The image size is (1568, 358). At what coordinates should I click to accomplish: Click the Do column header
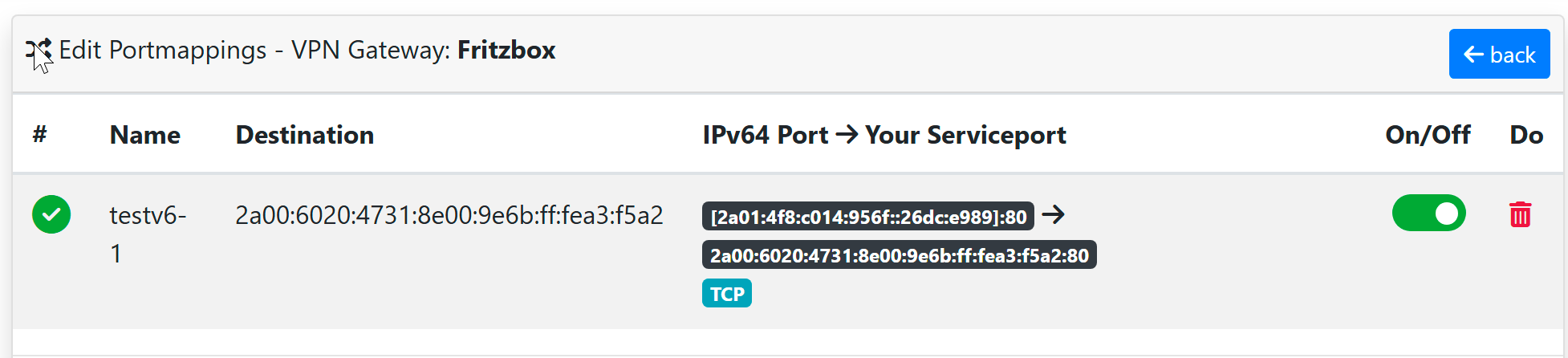(1525, 135)
